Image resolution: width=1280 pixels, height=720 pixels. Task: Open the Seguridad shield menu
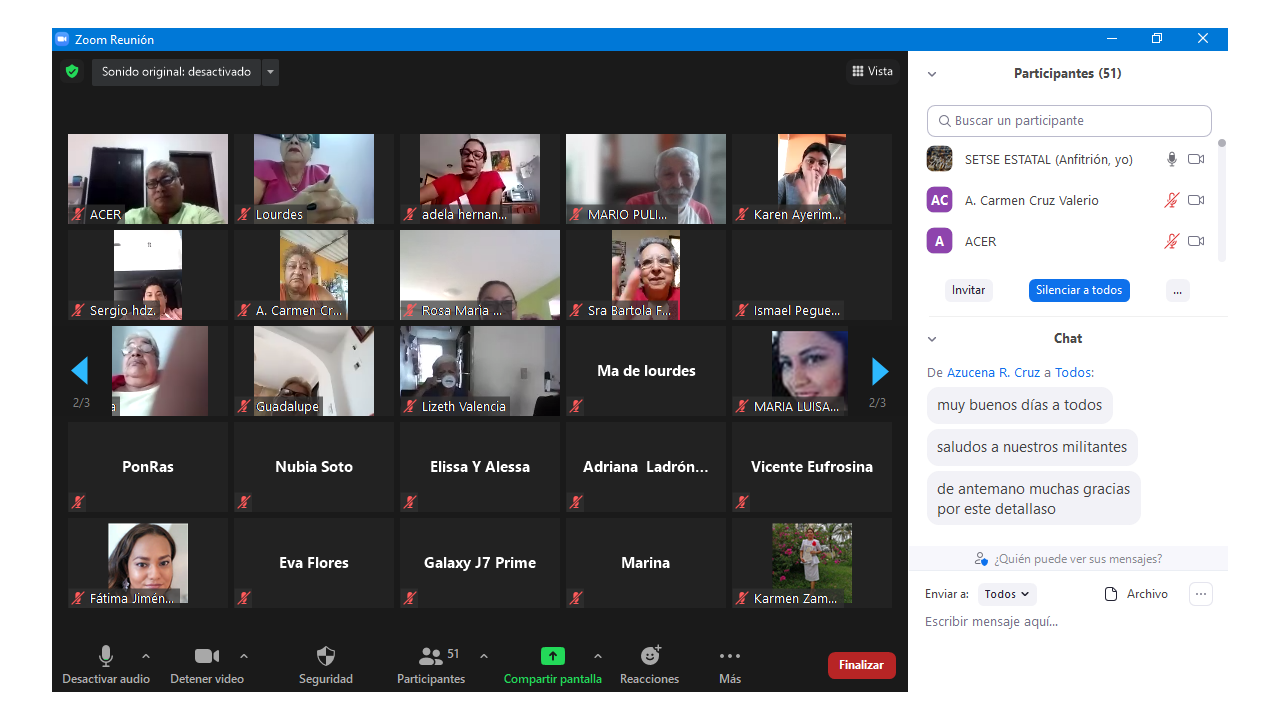click(x=326, y=666)
